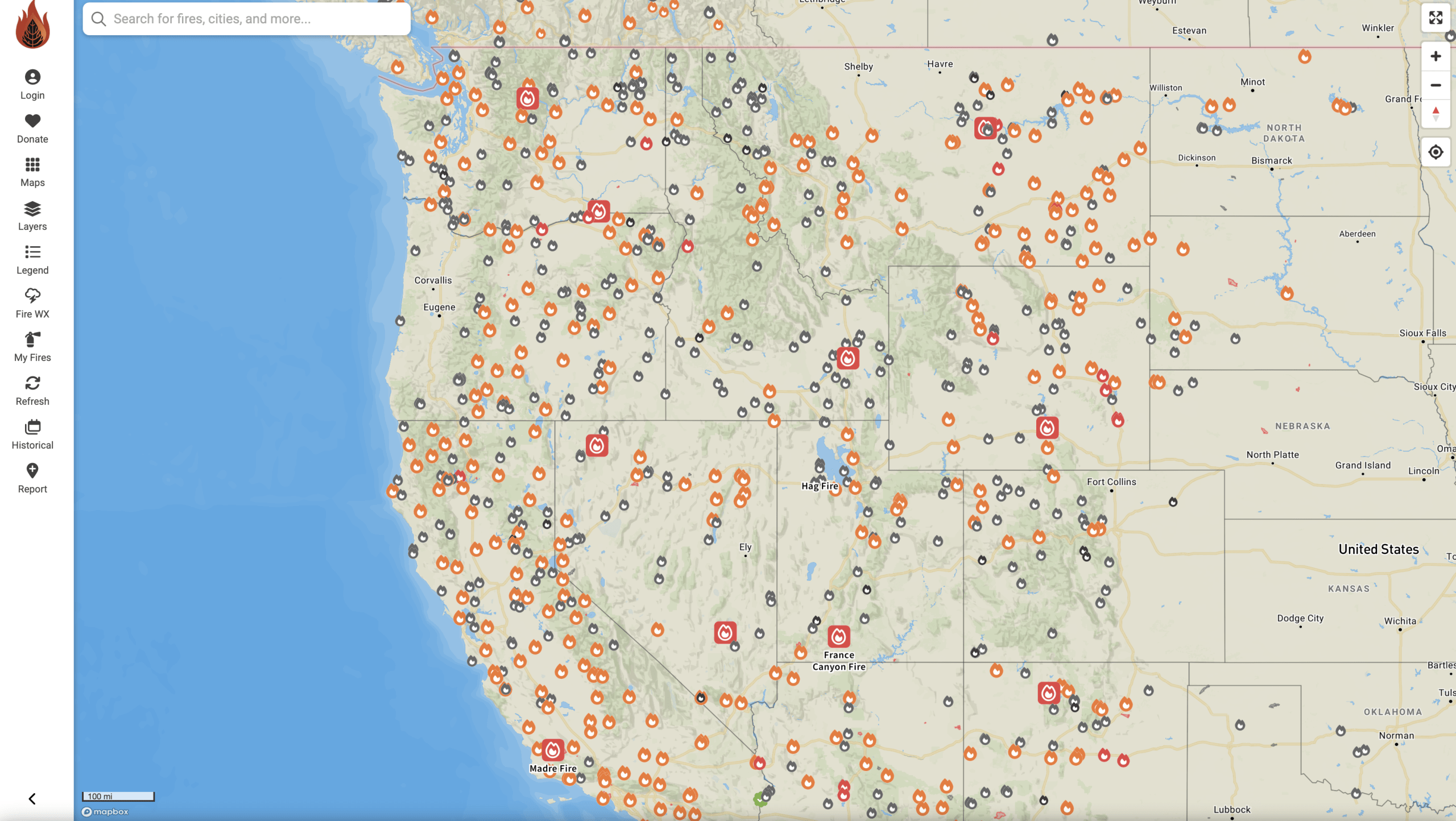Click the Eugene city label

tap(439, 307)
